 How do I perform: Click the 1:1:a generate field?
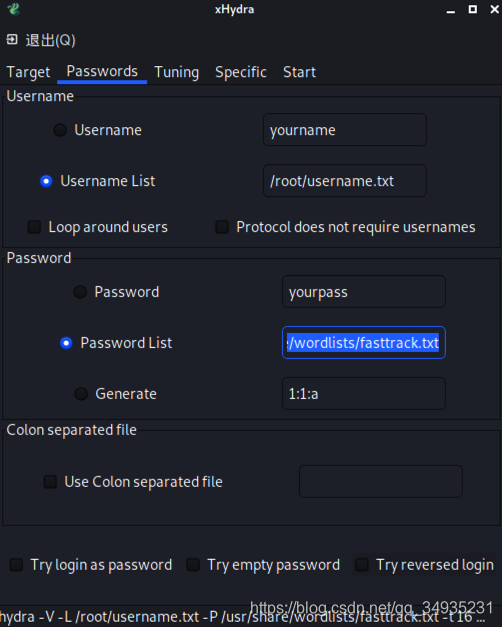tap(364, 394)
